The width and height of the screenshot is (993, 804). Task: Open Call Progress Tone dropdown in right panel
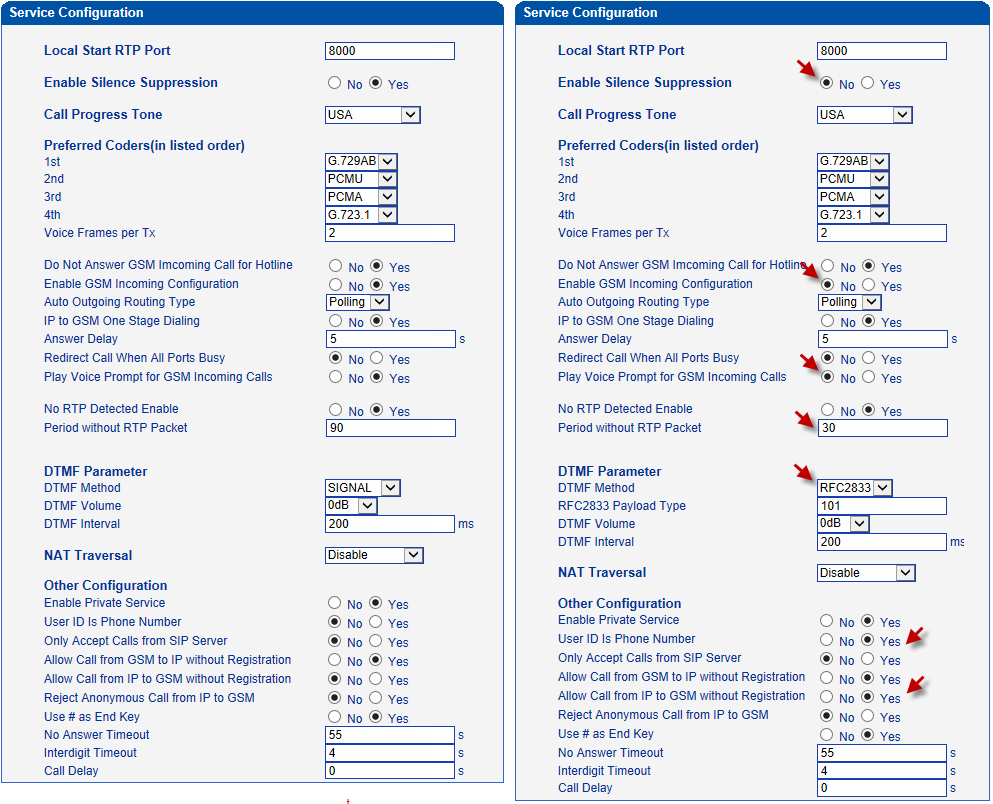click(864, 115)
